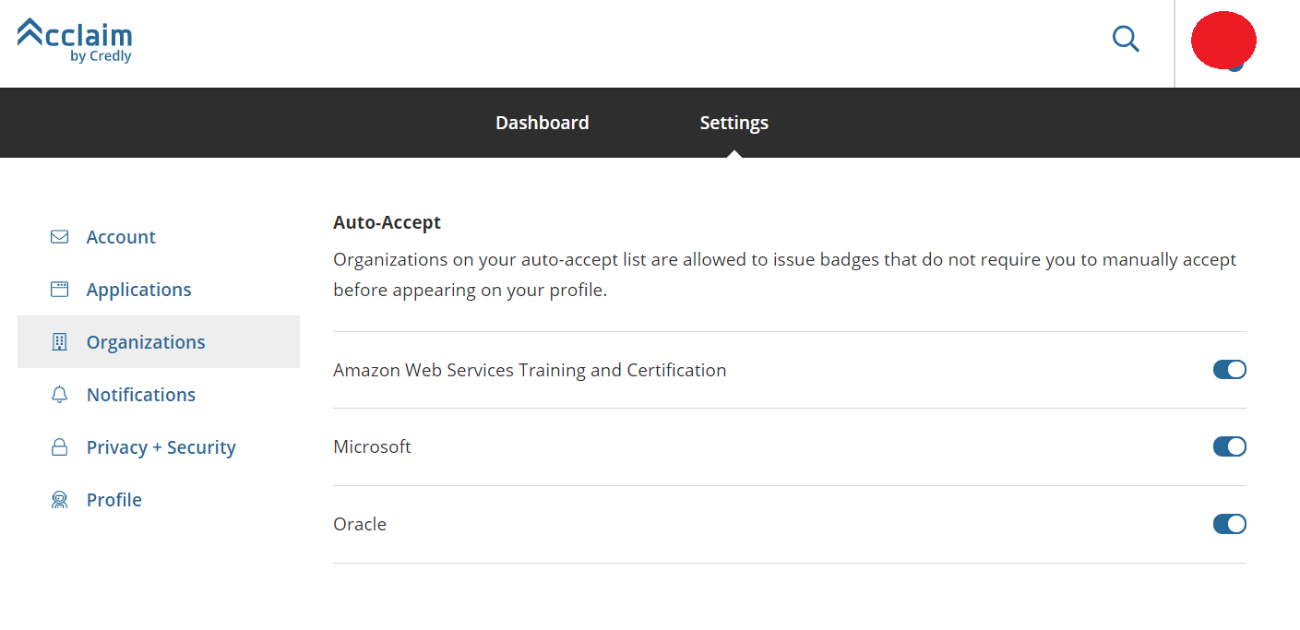Click the building icon beside Organizations
Image resolution: width=1300 pixels, height=630 pixels.
click(60, 342)
